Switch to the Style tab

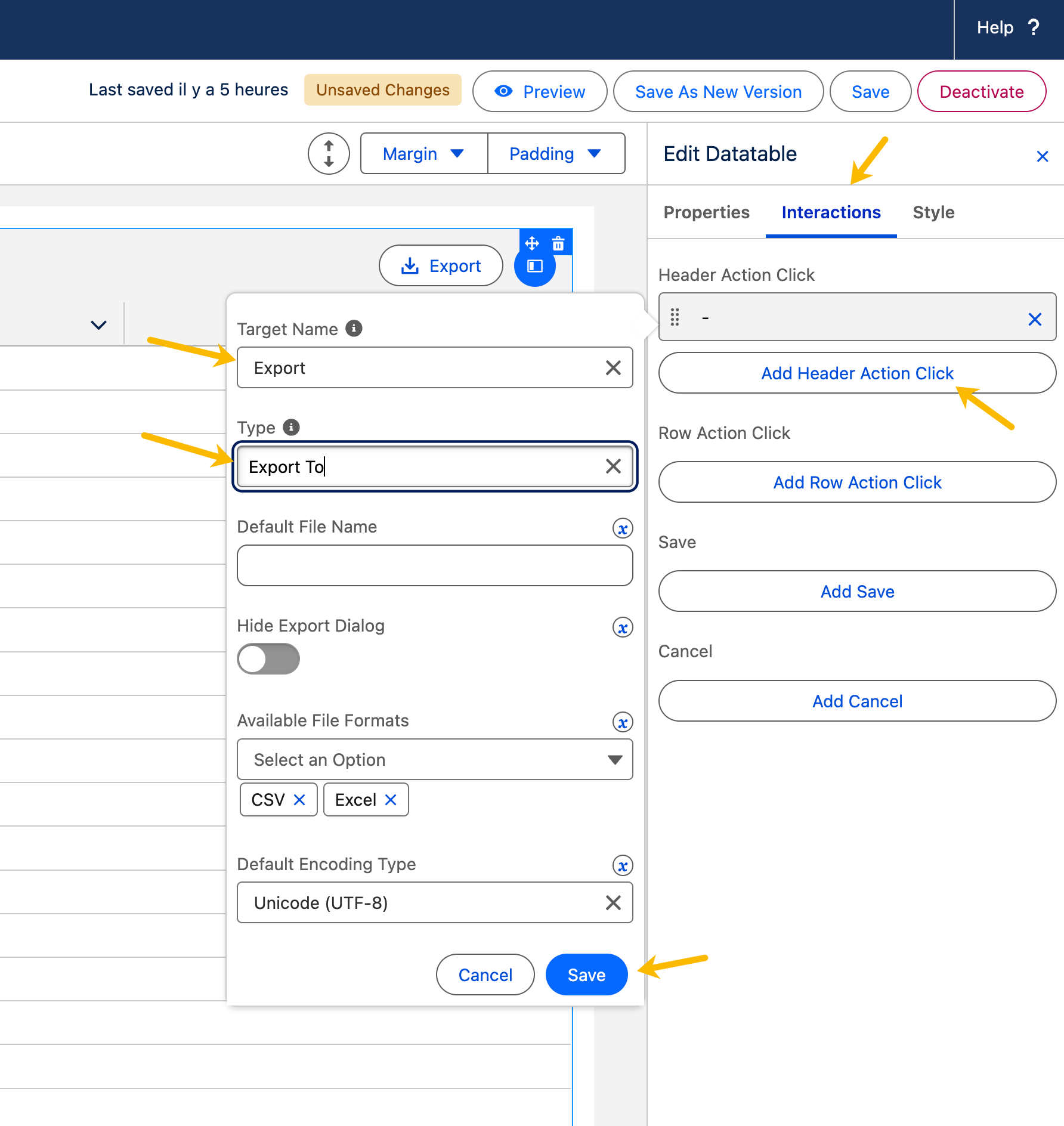pyautogui.click(x=933, y=212)
